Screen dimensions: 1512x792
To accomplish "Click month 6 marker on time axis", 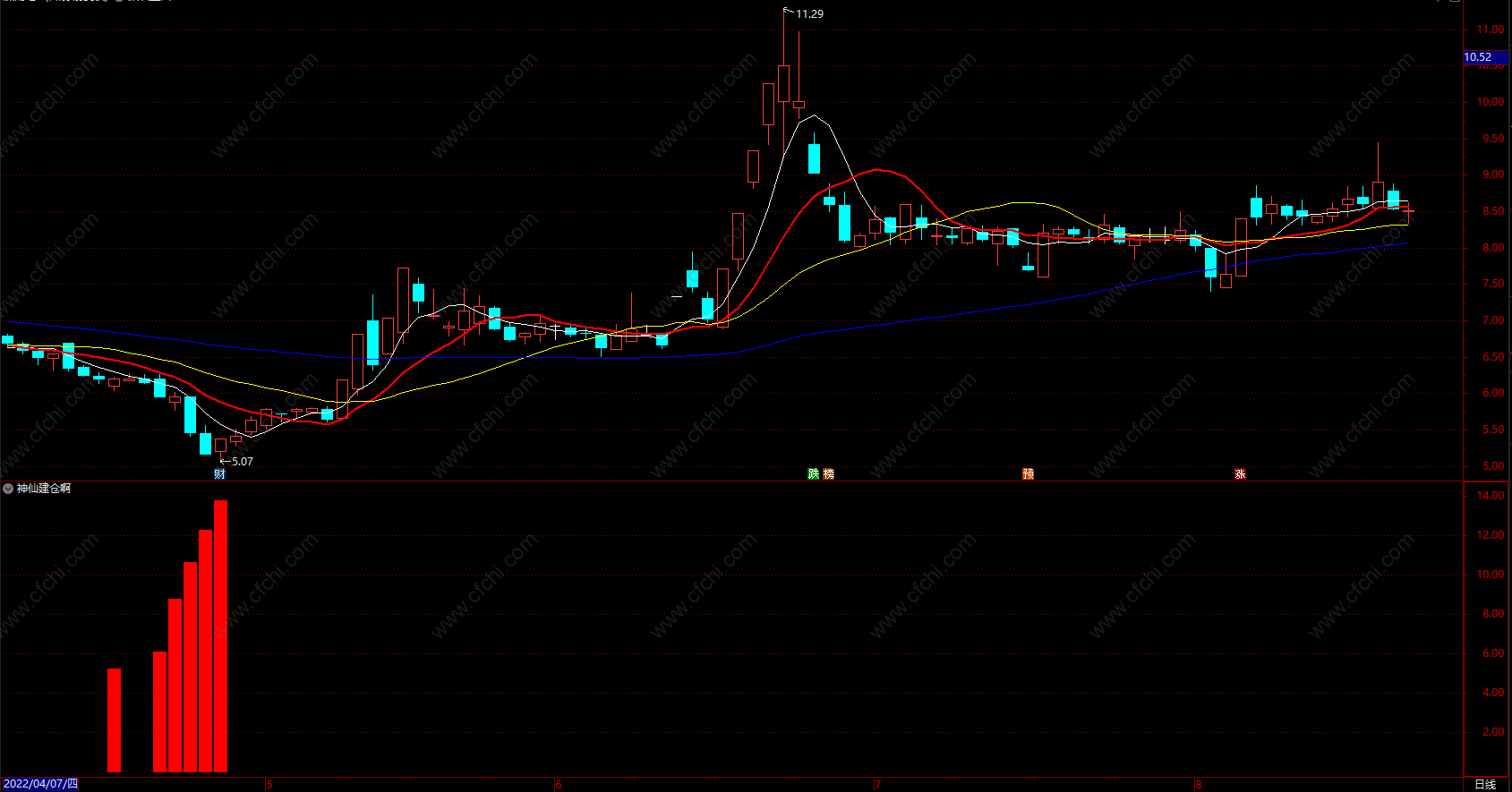I will point(559,785).
